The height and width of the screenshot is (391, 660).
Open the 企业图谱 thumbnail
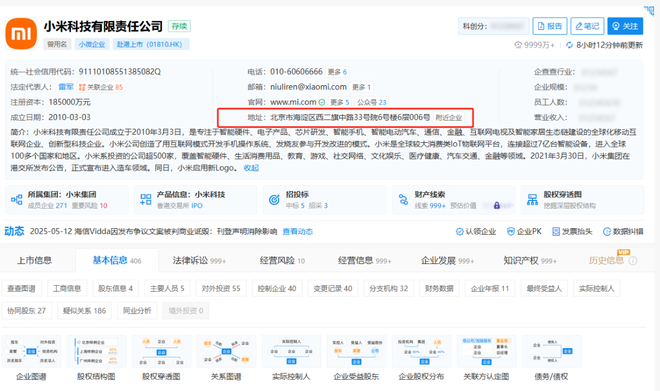point(31,351)
